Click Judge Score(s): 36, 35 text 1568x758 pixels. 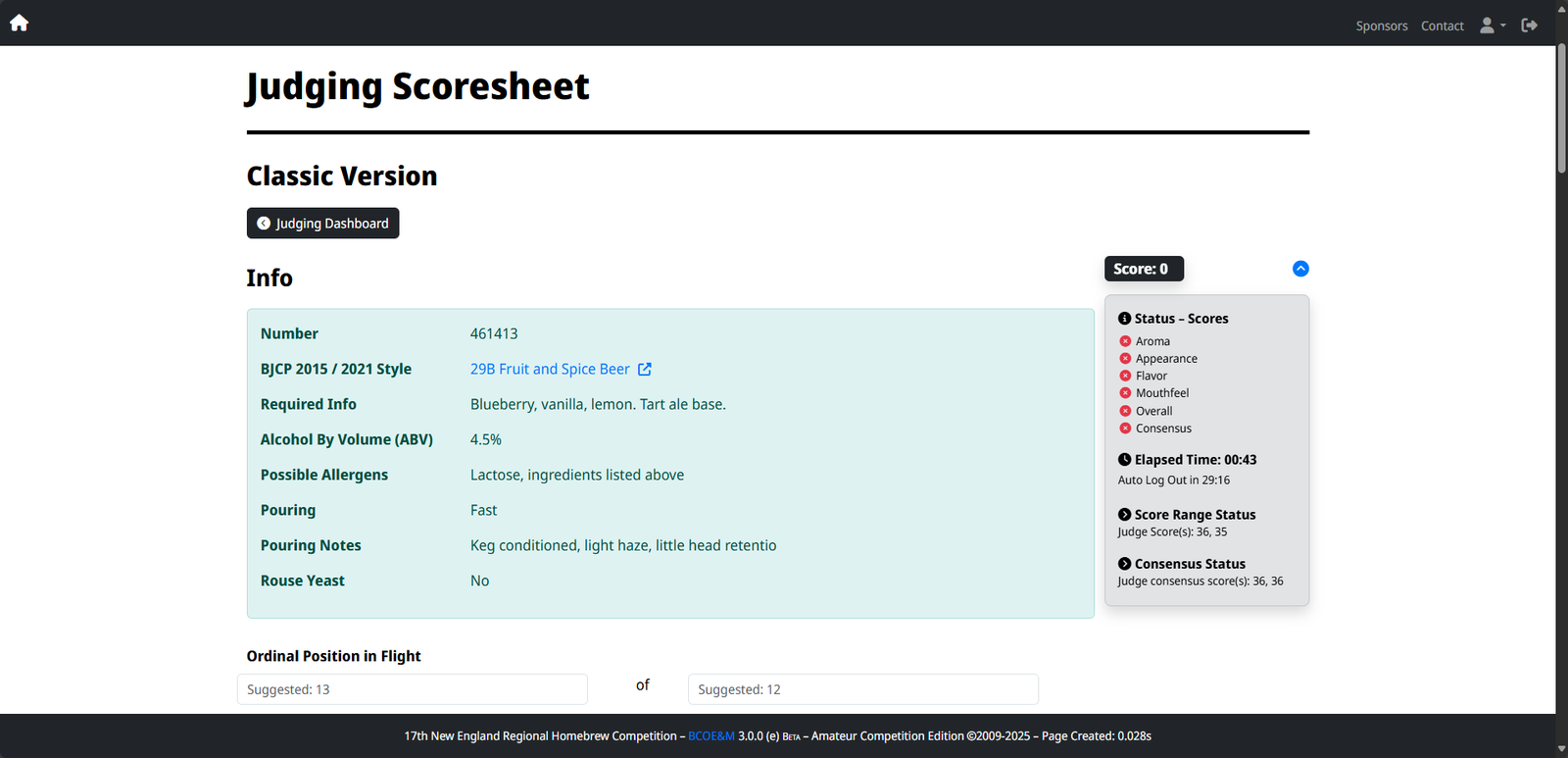[x=1173, y=532]
